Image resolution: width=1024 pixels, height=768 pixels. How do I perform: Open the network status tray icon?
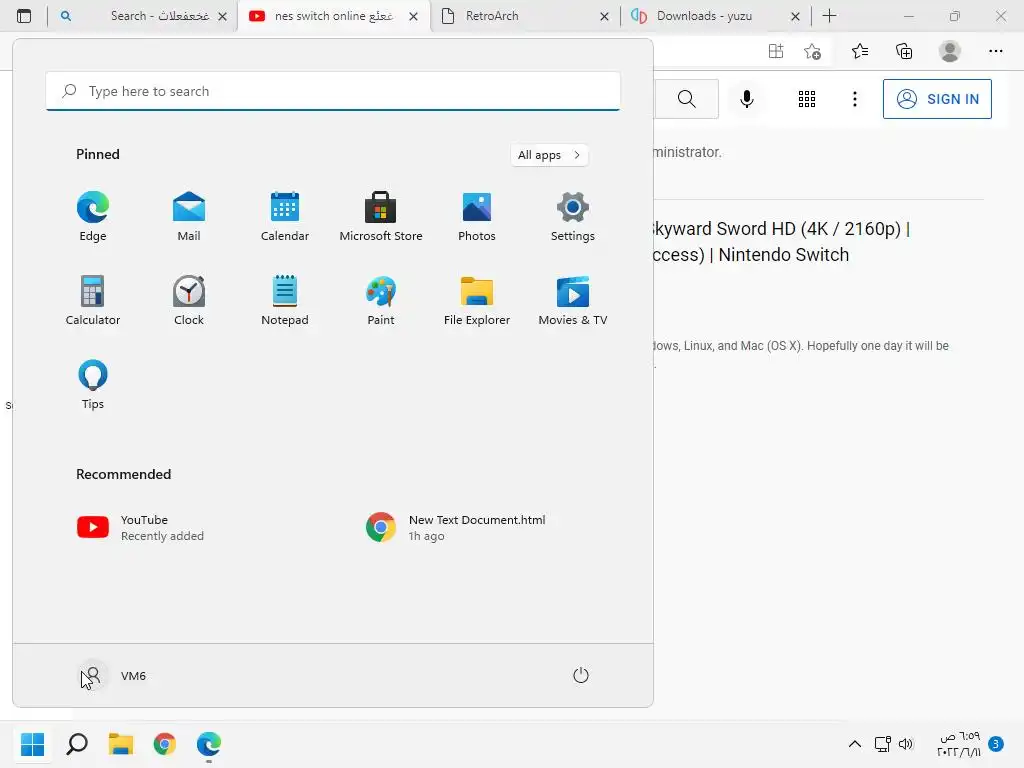(x=882, y=744)
